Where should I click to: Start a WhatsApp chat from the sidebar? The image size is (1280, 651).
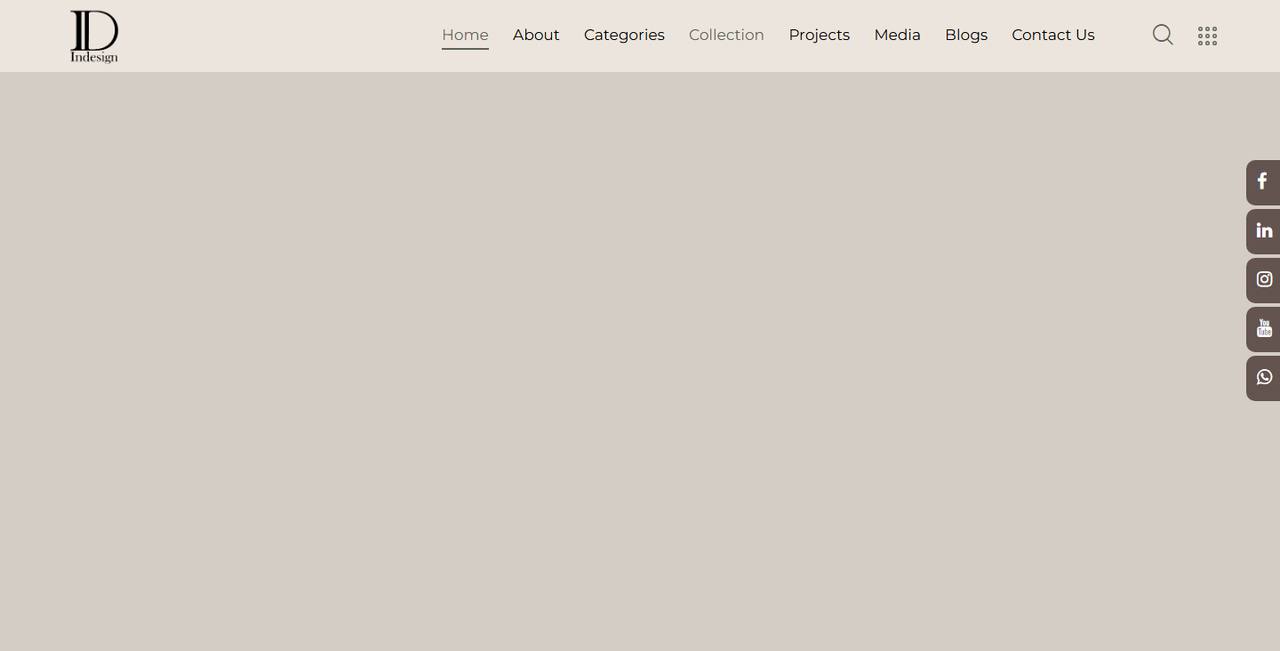(1263, 378)
